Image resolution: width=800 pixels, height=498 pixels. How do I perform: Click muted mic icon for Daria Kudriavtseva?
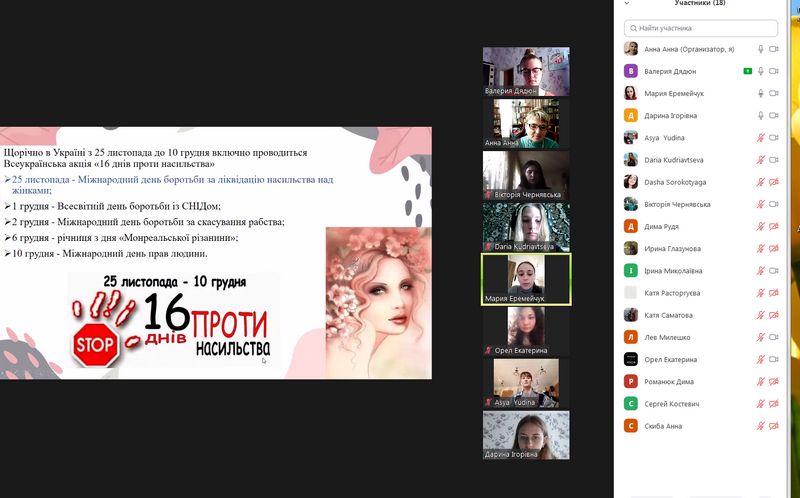[x=760, y=160]
